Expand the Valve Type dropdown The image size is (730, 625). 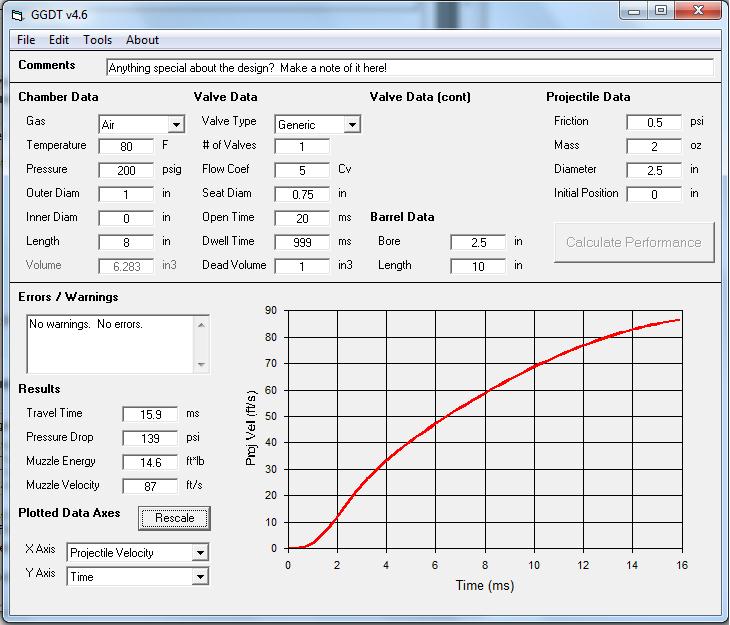pos(352,125)
